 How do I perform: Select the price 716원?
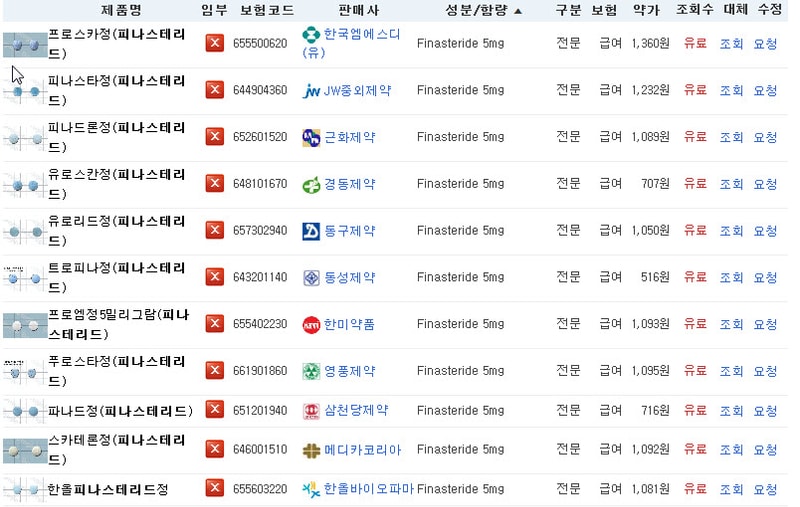click(x=655, y=410)
